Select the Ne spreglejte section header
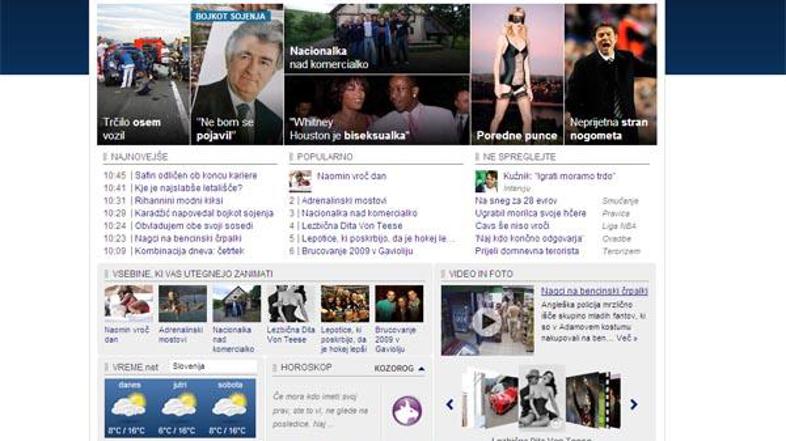786x441 pixels. pos(519,157)
